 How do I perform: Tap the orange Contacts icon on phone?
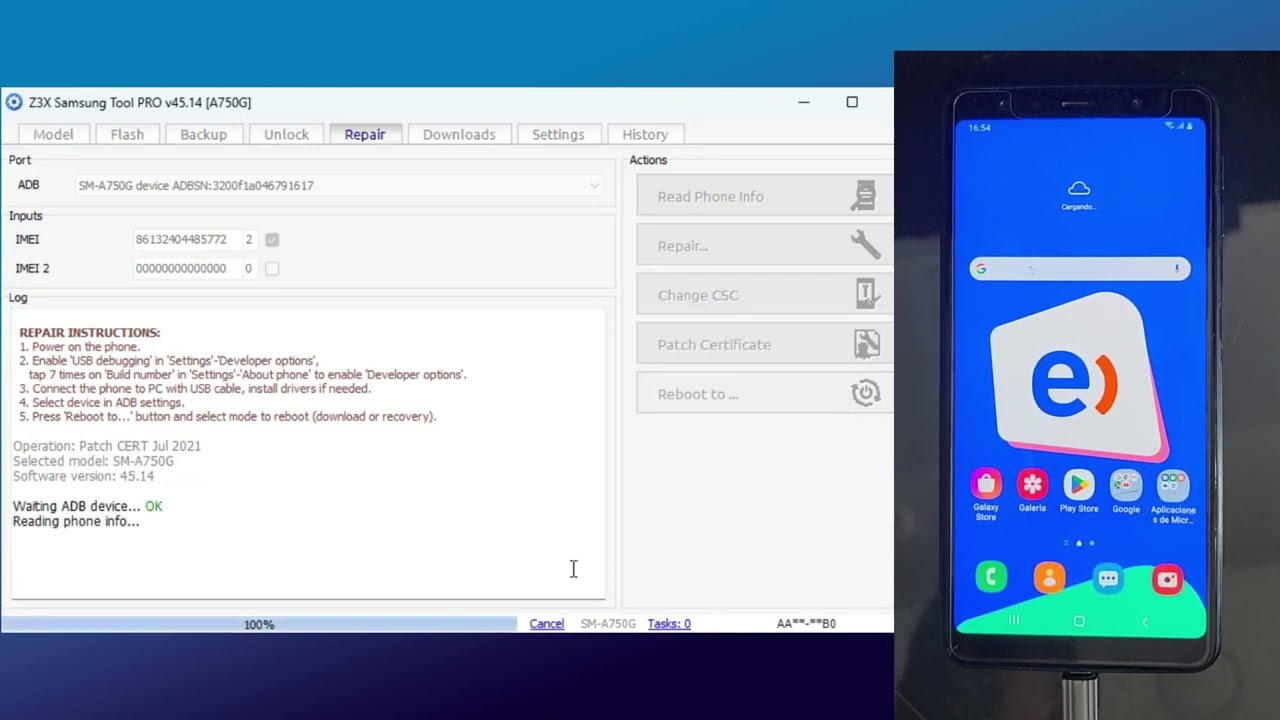coord(1049,578)
